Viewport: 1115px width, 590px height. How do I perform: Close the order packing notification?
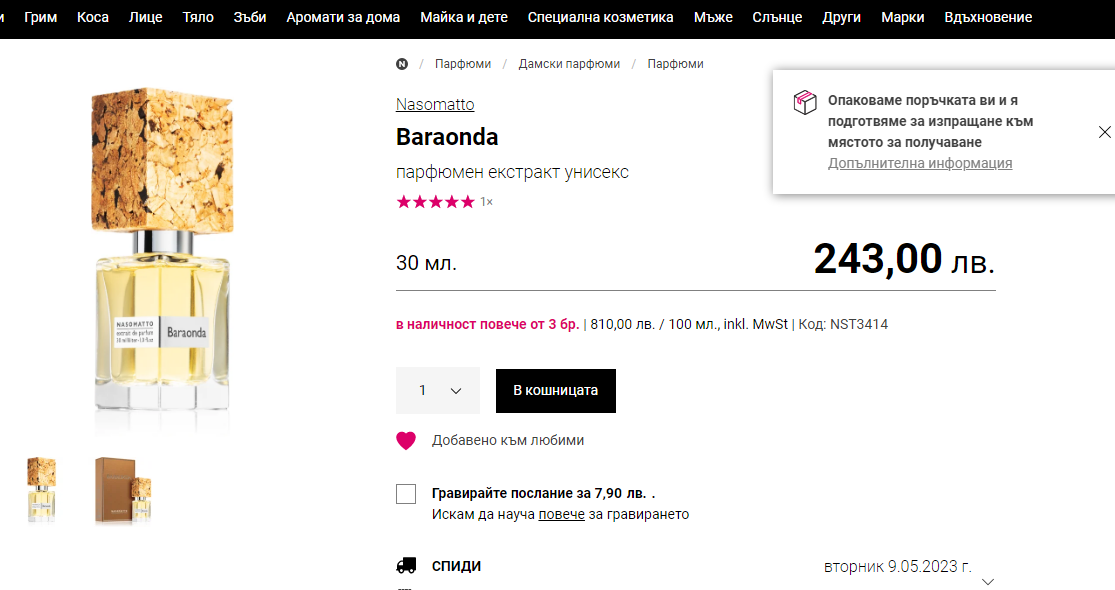click(x=1104, y=132)
